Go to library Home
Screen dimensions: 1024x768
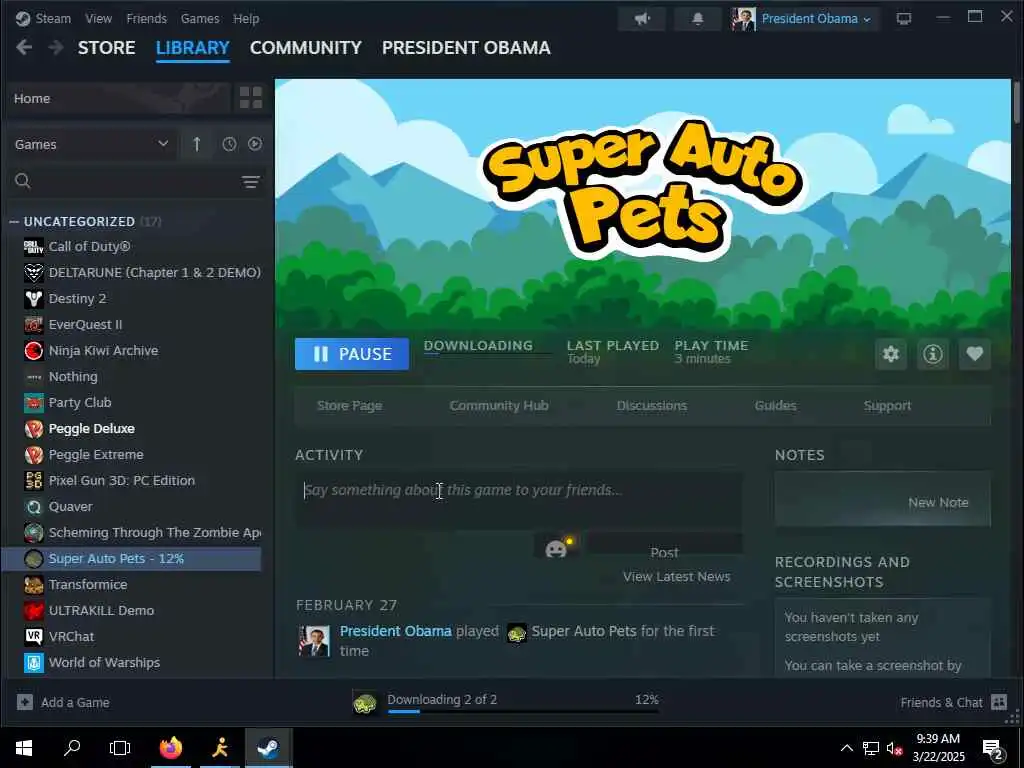(119, 98)
